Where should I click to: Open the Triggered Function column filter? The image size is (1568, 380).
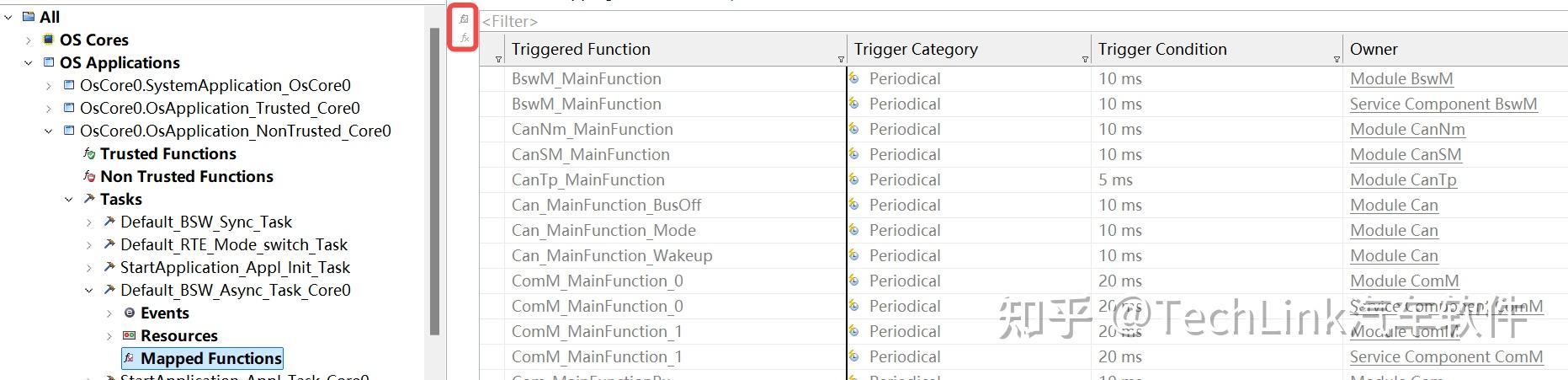[x=498, y=59]
